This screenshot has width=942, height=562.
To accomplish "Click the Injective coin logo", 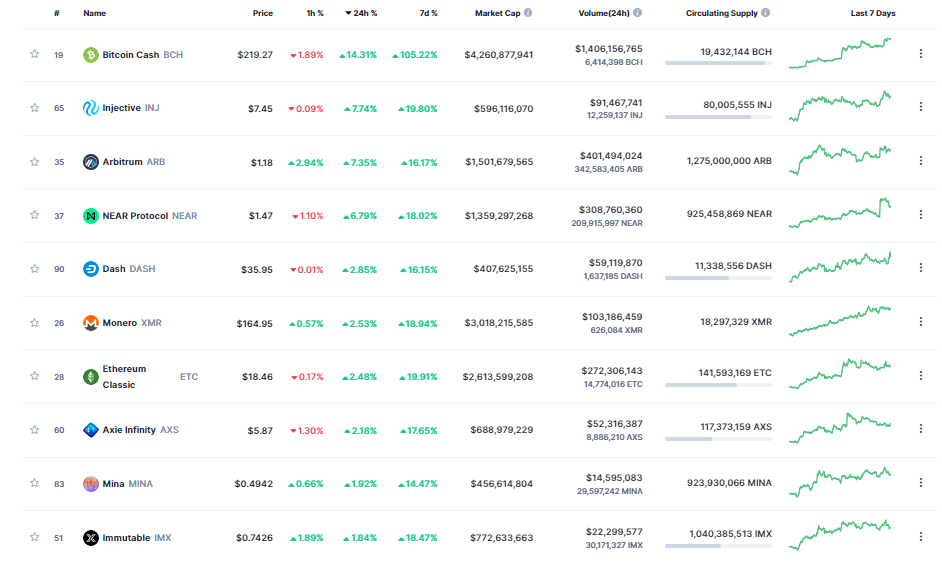I will coord(91,108).
